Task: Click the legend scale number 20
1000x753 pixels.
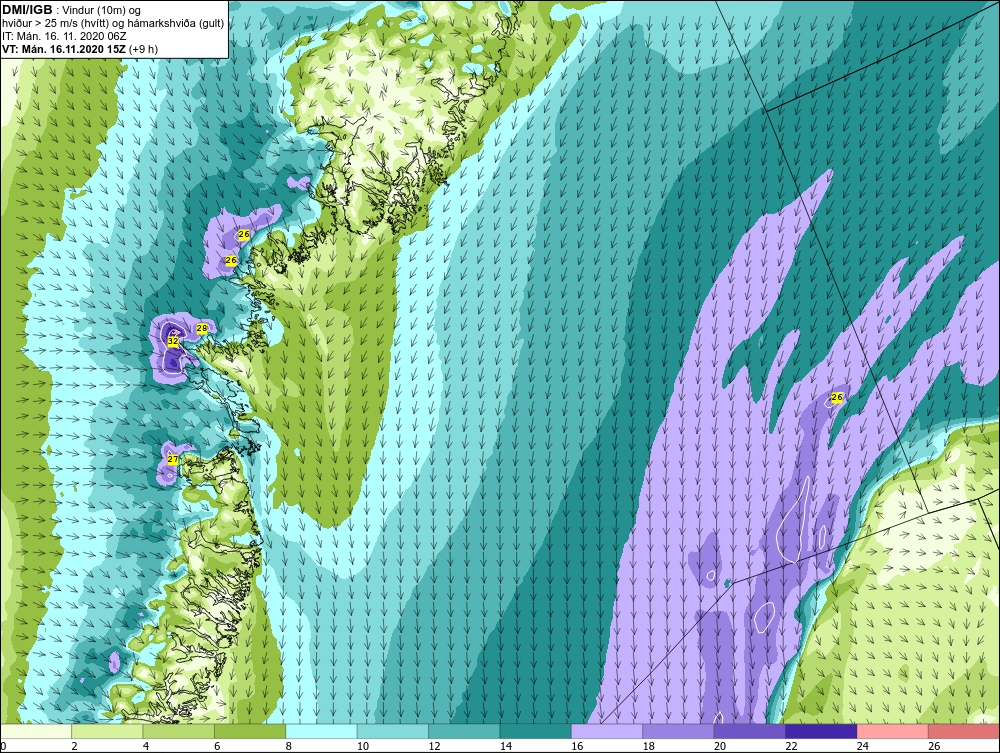Action: coord(719,746)
